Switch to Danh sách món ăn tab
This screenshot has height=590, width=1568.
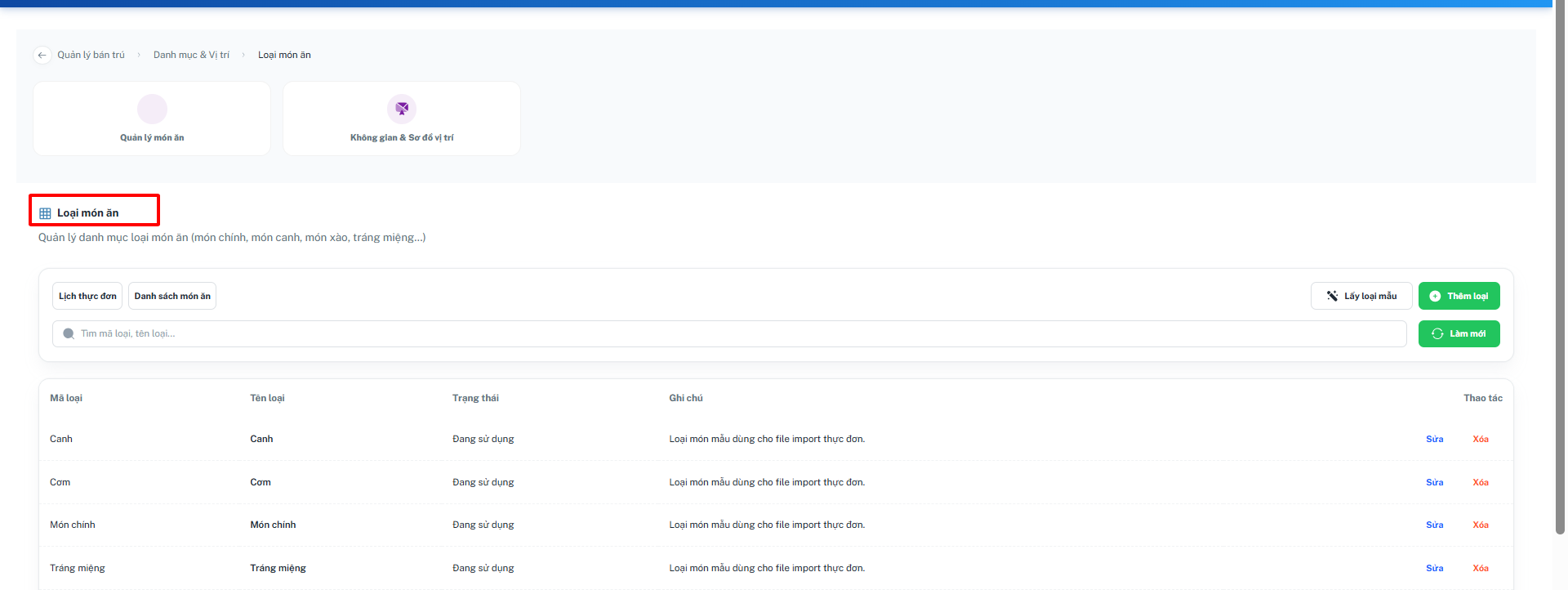[x=172, y=296]
